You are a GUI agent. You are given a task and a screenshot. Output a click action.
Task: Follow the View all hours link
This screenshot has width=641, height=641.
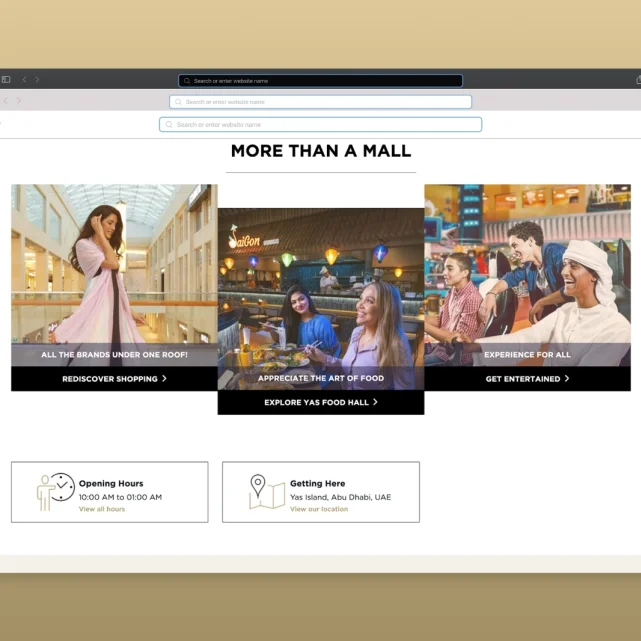102,509
